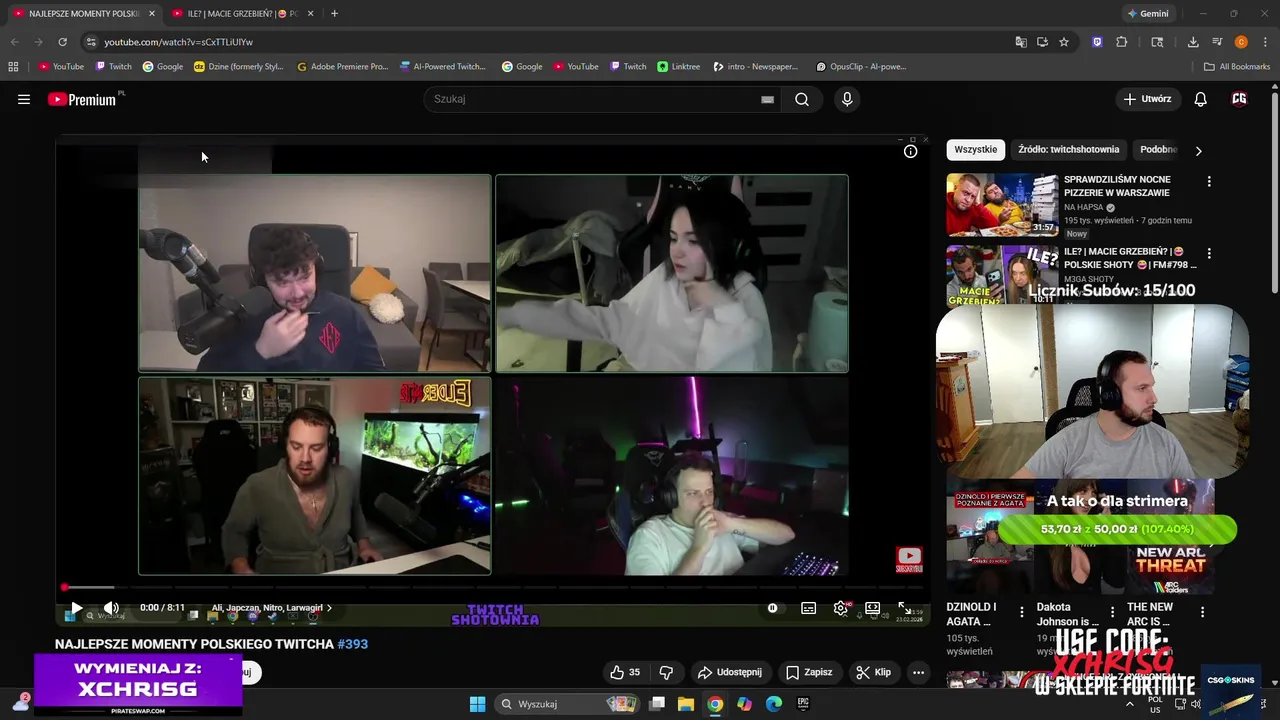Show more filter chips with right arrow
The image size is (1280, 720).
point(1198,151)
